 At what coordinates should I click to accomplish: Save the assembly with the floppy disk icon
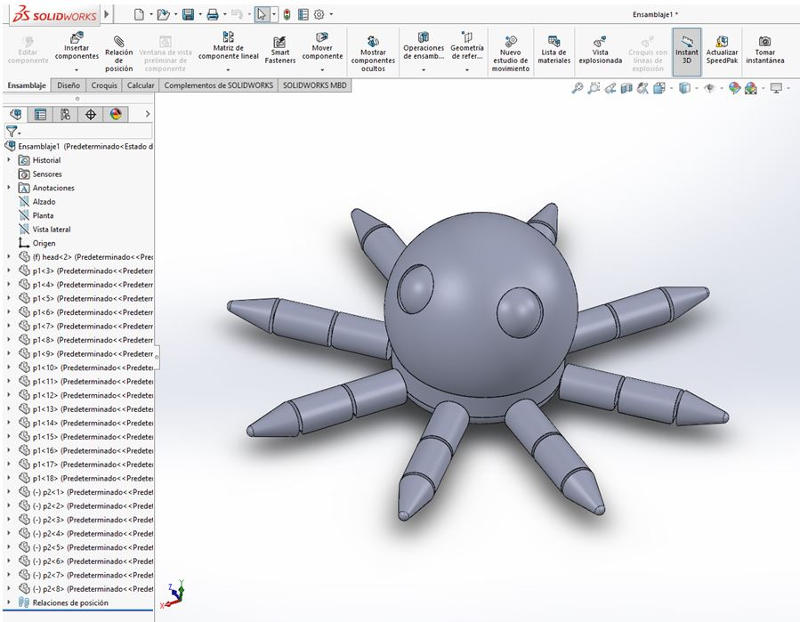click(188, 14)
